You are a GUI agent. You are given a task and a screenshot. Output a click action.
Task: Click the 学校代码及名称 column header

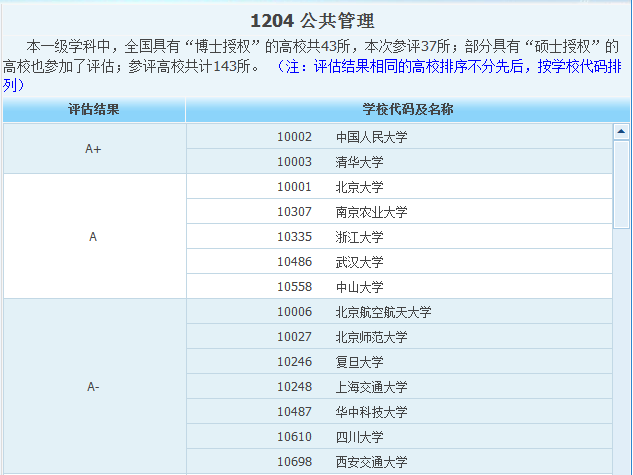click(407, 109)
